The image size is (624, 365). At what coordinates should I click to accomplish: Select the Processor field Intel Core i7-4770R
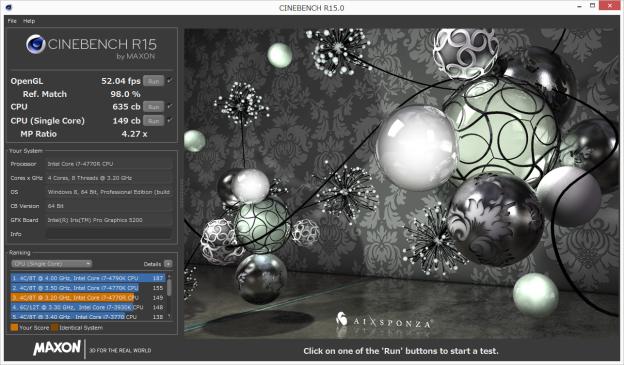tap(109, 164)
